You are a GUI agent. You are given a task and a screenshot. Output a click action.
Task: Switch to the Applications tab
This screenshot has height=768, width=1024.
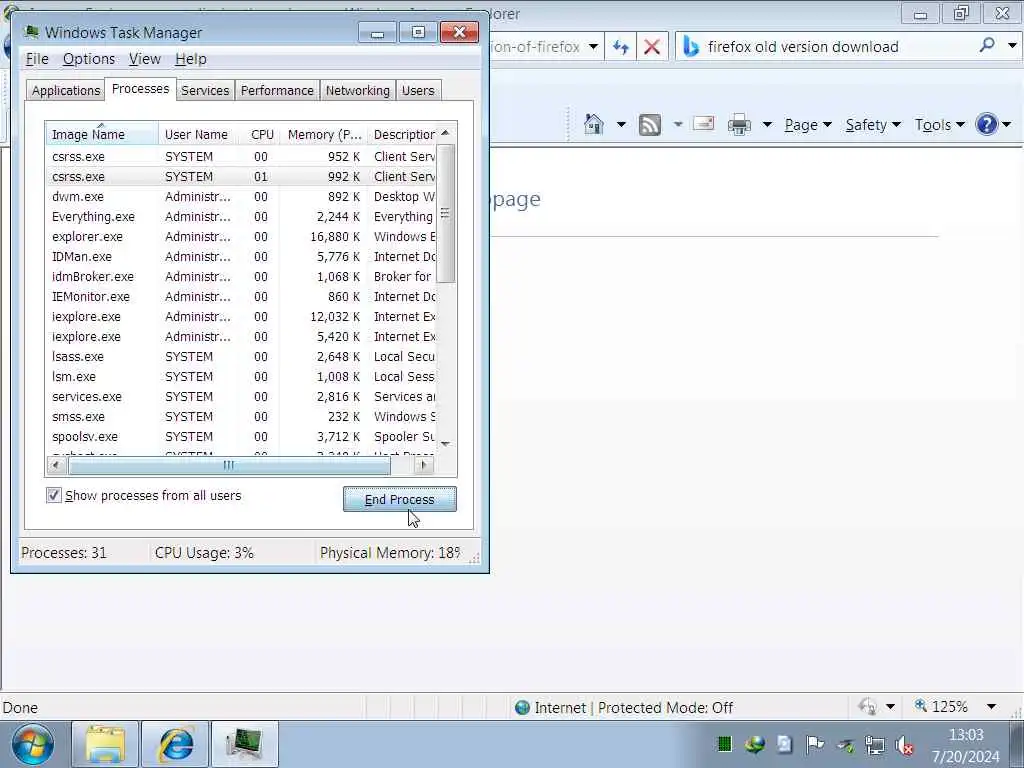point(65,91)
